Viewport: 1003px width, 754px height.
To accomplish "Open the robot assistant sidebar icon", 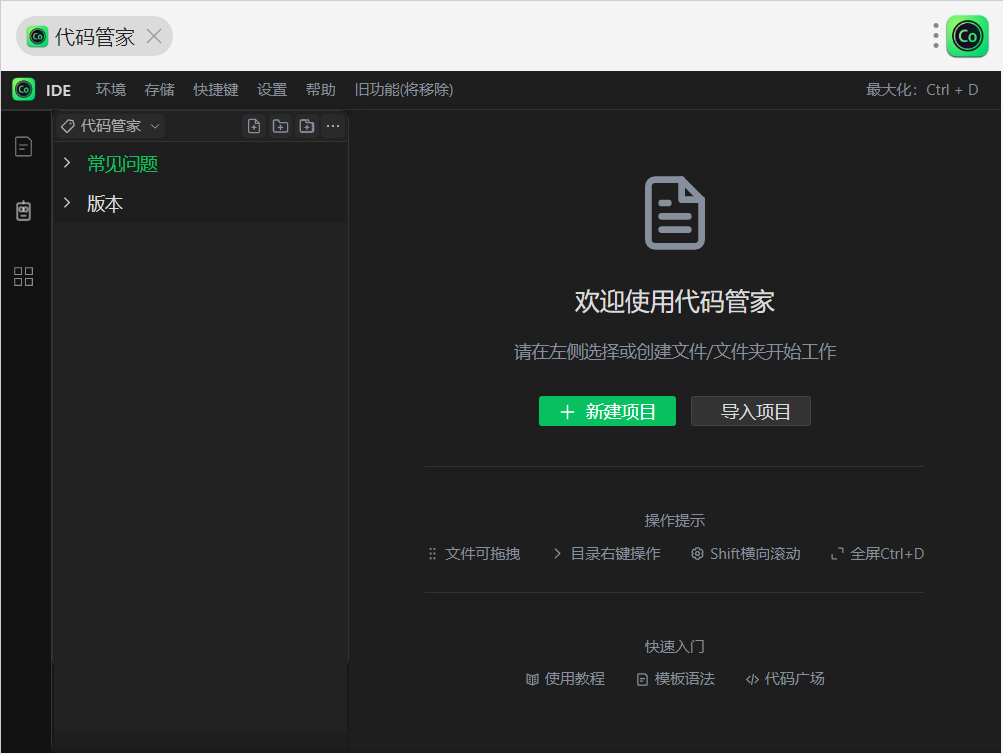I will tap(23, 211).
